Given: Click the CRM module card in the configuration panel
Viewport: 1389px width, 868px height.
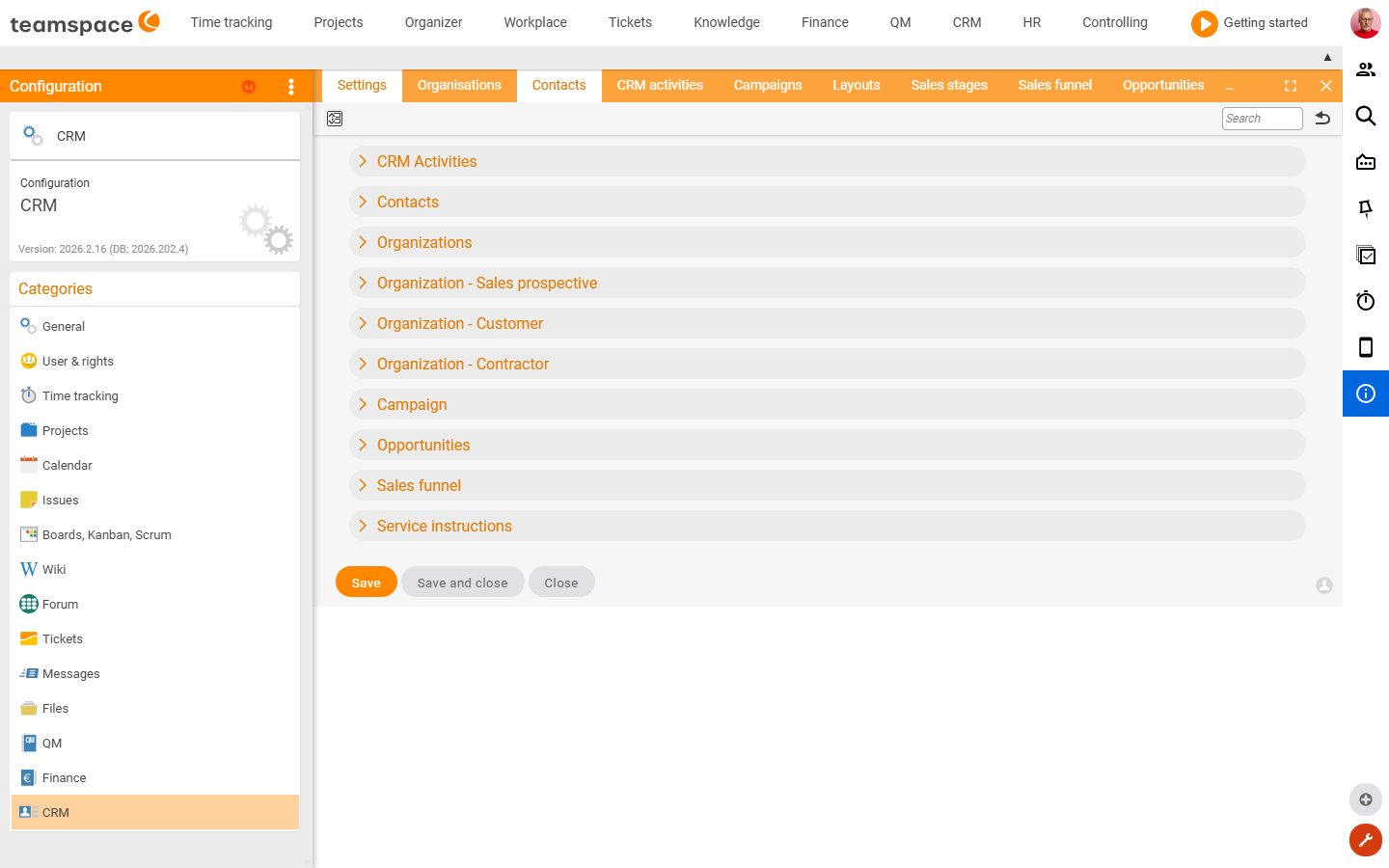Looking at the screenshot, I should tap(155, 136).
